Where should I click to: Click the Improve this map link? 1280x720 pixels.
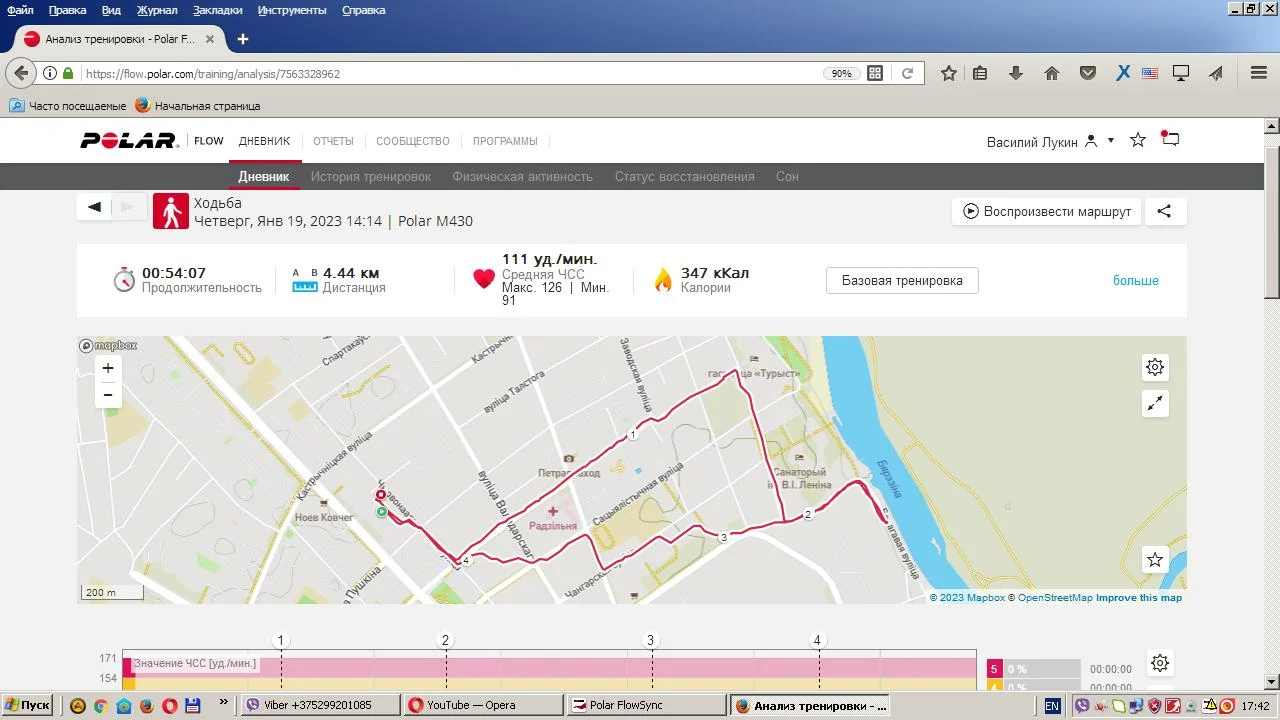(x=1139, y=598)
